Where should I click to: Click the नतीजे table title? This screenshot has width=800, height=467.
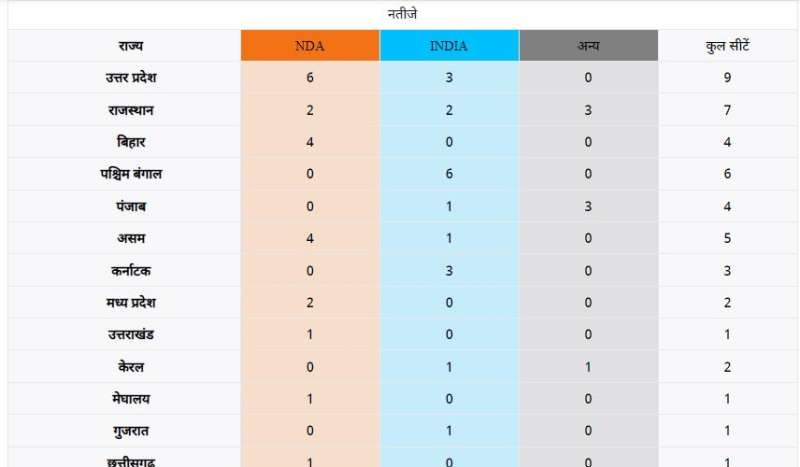click(x=403, y=14)
